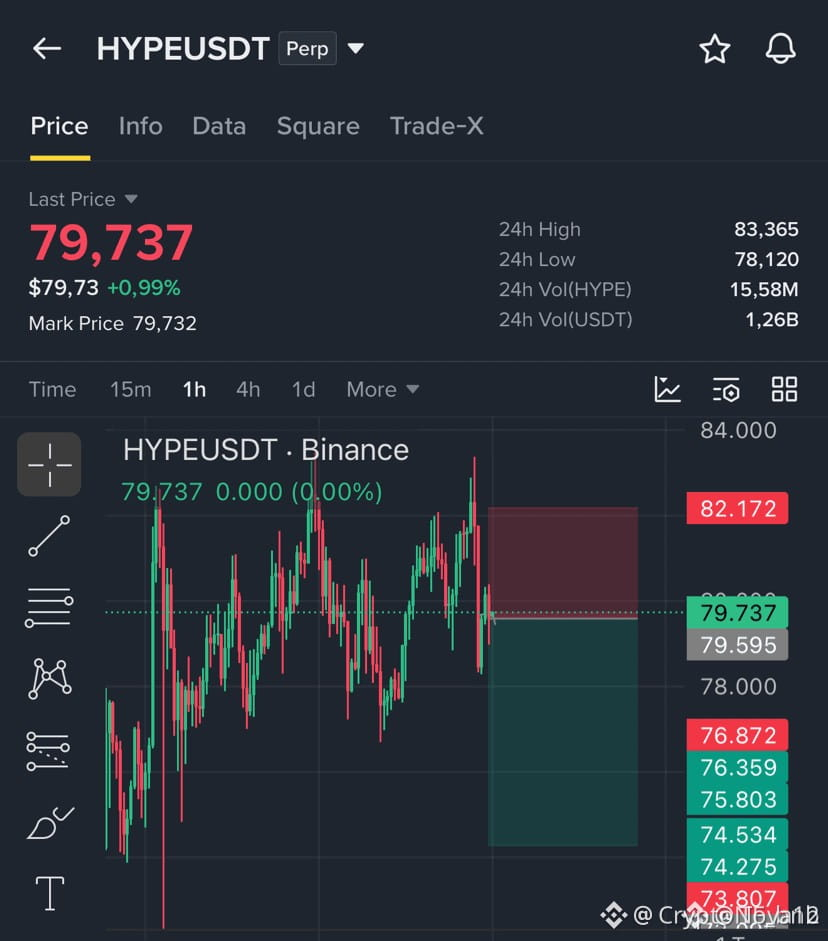Image resolution: width=828 pixels, height=941 pixels.
Task: Select the text annotation tool
Action: (50, 893)
